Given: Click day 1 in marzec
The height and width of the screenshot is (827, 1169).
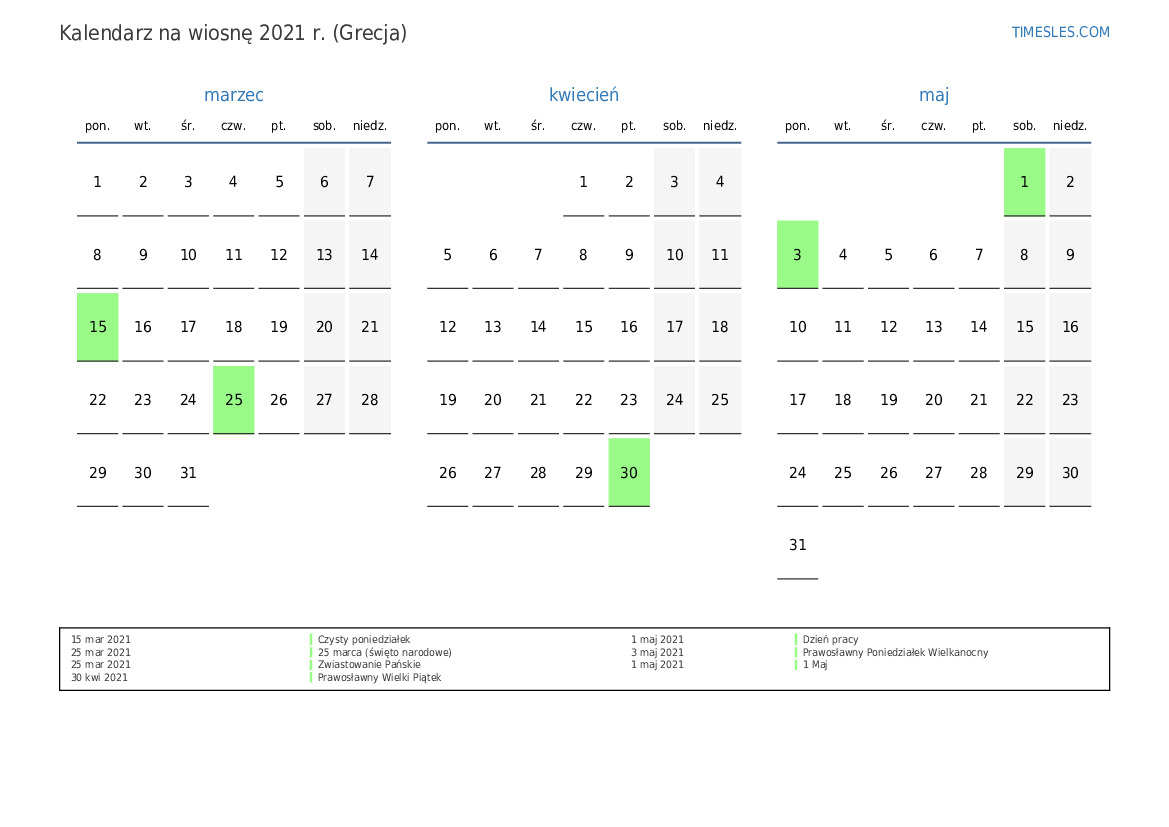Looking at the screenshot, I should 98,182.
